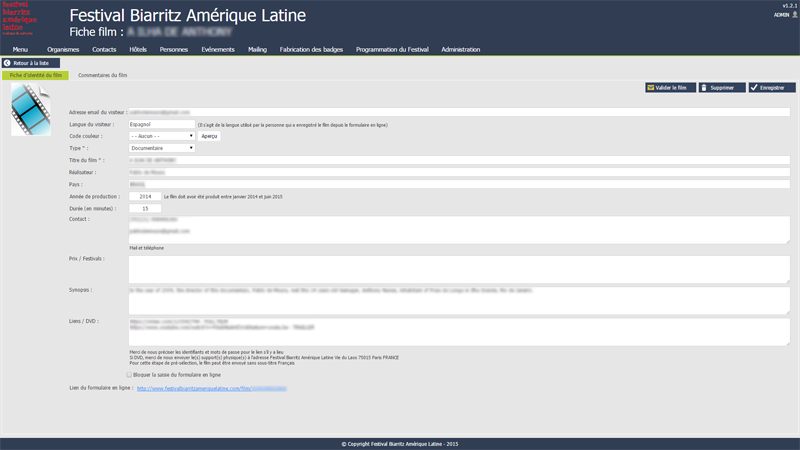Click the checkmark icon on Enregistrer
The image size is (800, 450).
[x=754, y=88]
